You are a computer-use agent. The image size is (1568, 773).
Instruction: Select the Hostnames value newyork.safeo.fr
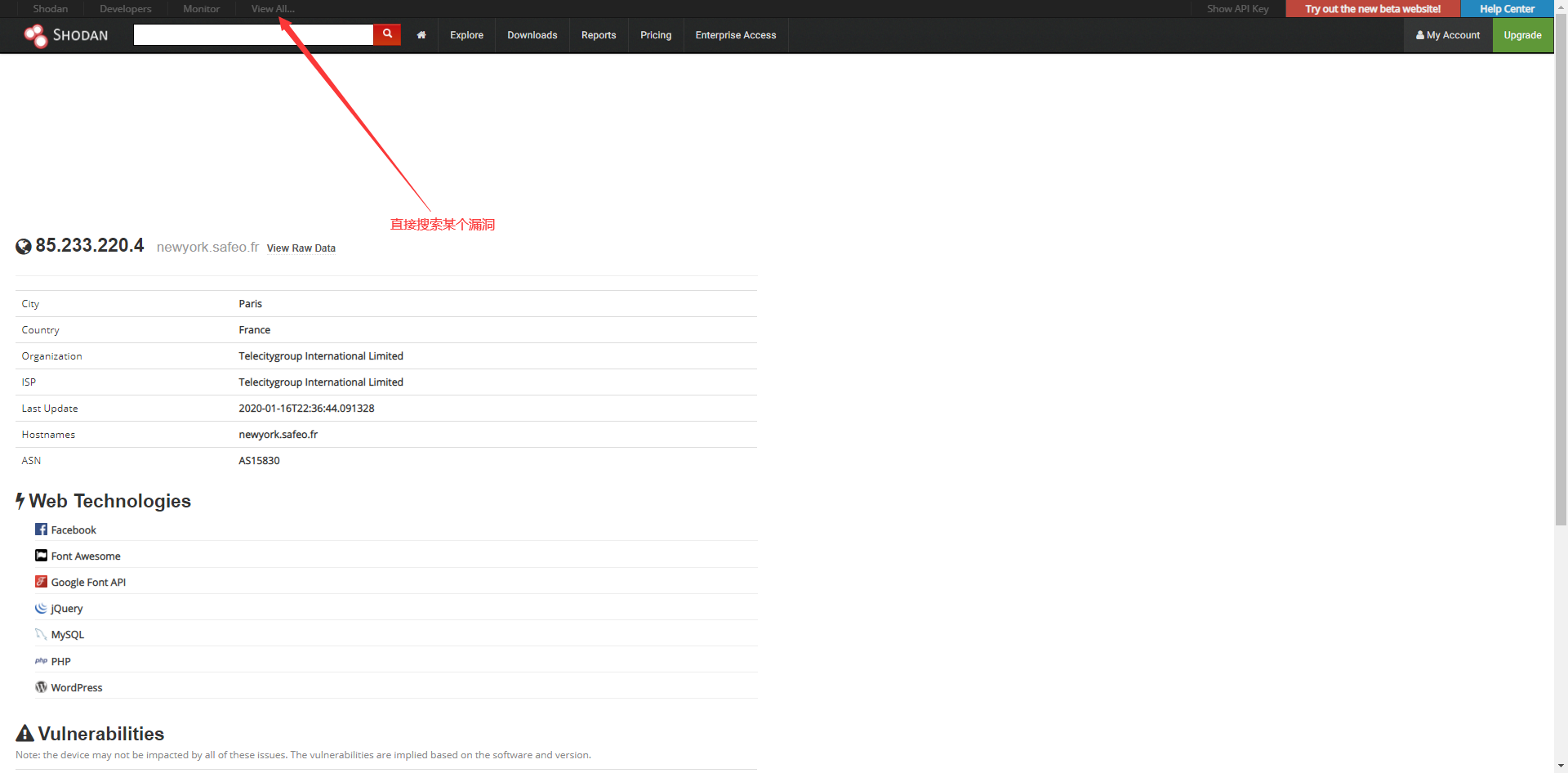coord(278,435)
